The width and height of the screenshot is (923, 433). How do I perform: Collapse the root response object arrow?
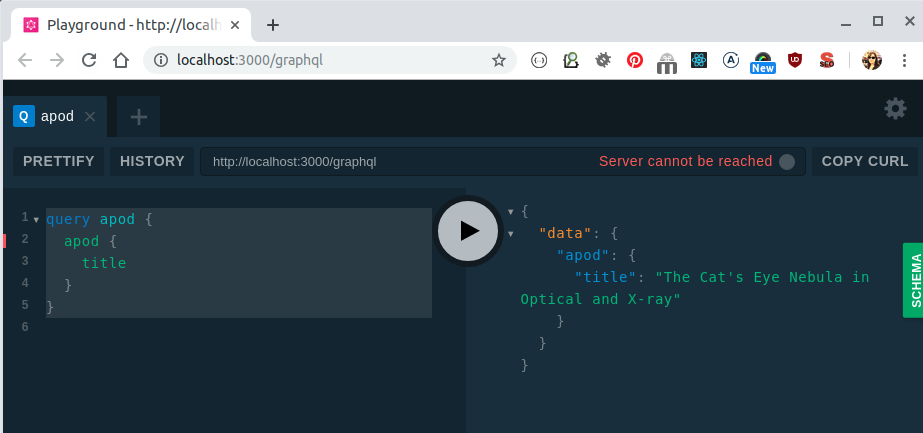pyautogui.click(x=510, y=211)
